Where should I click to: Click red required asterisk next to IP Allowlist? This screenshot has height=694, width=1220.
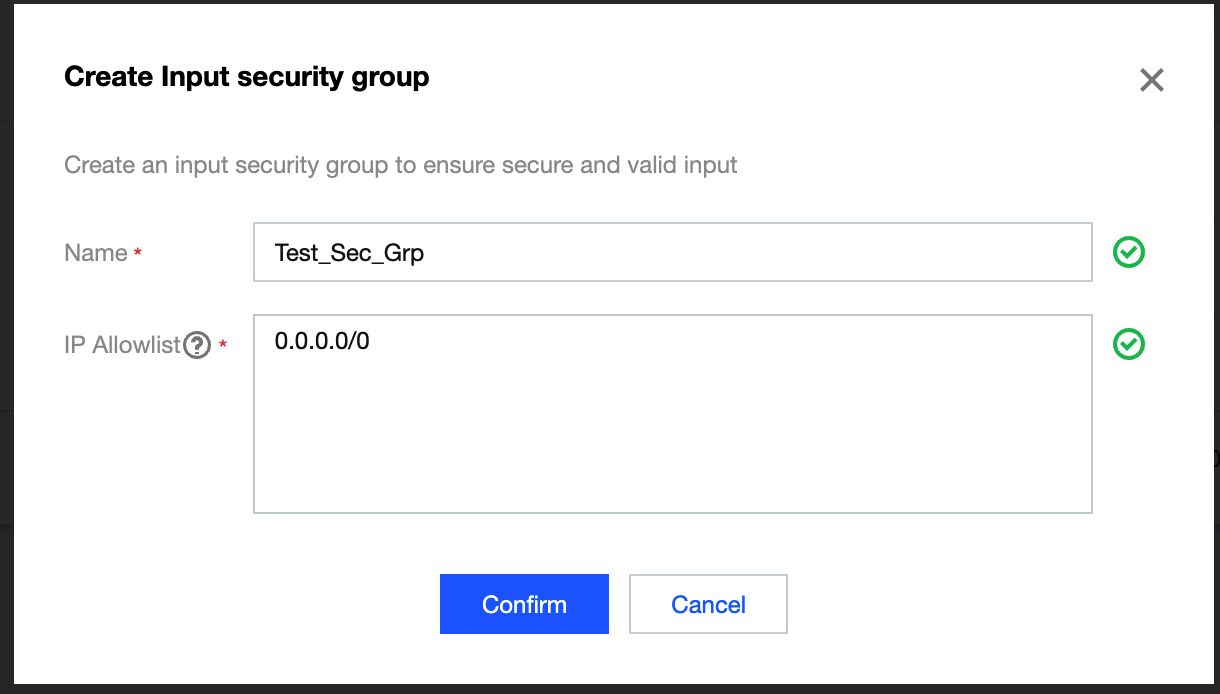[x=223, y=345]
